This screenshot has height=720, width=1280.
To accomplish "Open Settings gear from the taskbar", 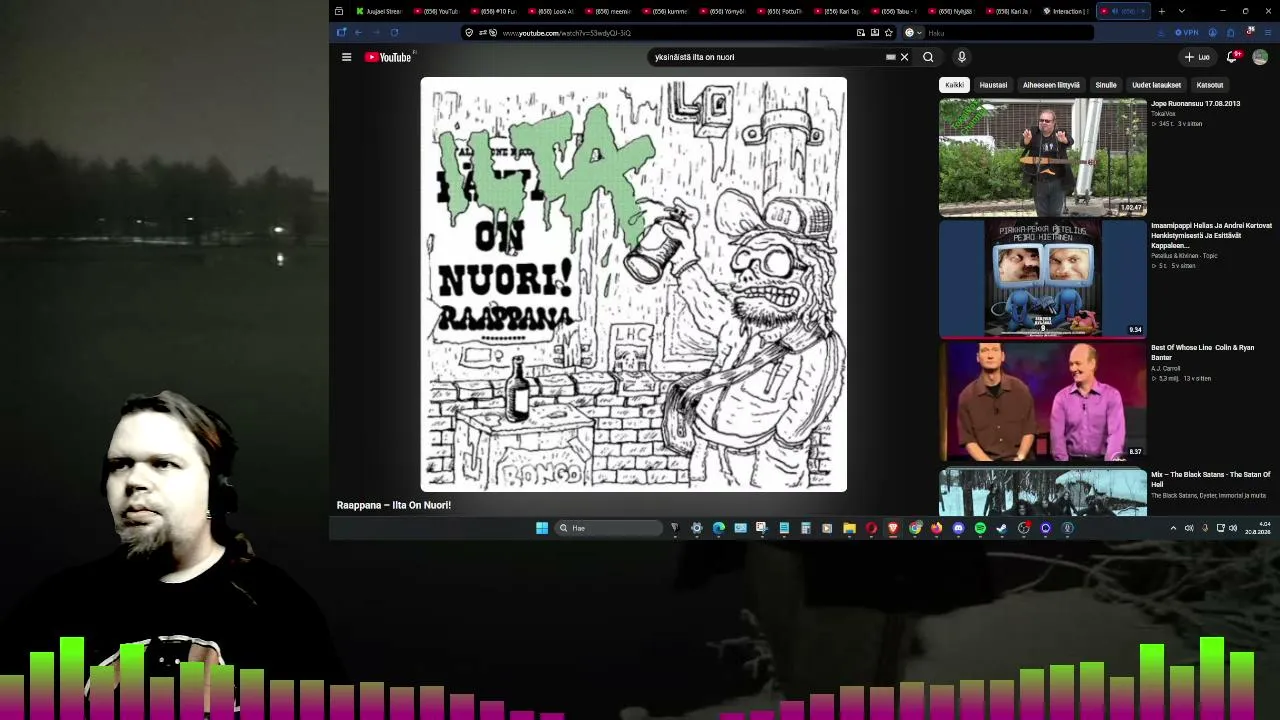I will 697,528.
